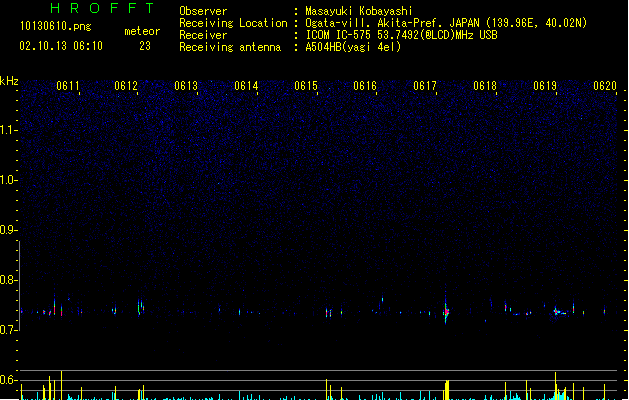Viewport: 629px width, 400px height.
Task: Click the 0.9 kHz axis label
Action: (8, 230)
